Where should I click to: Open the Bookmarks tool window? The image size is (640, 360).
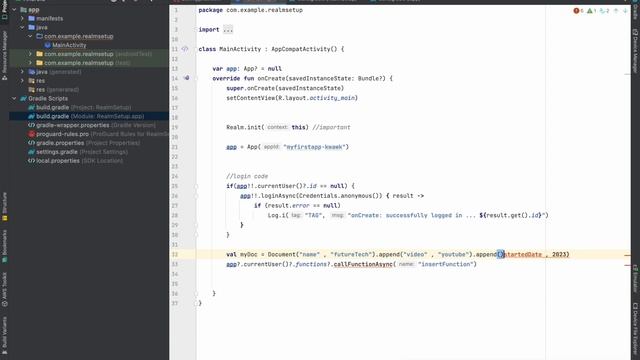pos(4,246)
